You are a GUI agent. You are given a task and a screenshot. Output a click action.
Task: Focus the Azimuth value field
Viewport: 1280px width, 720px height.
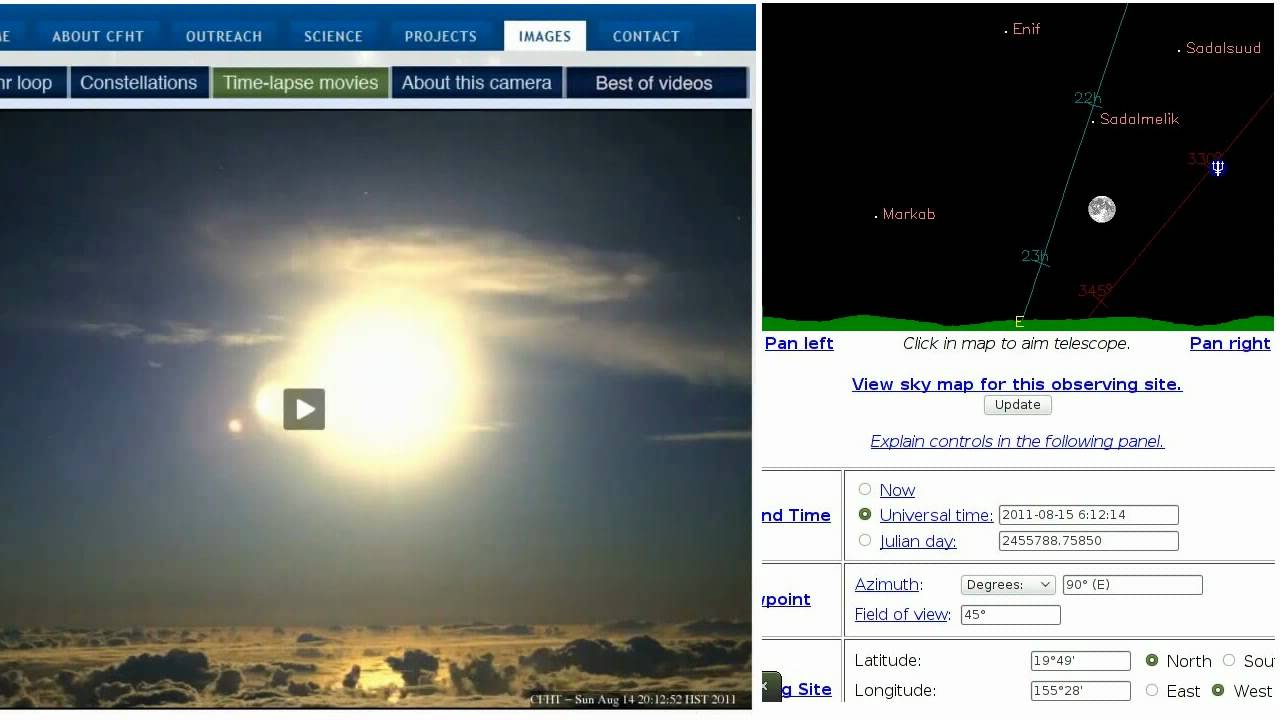point(1132,585)
